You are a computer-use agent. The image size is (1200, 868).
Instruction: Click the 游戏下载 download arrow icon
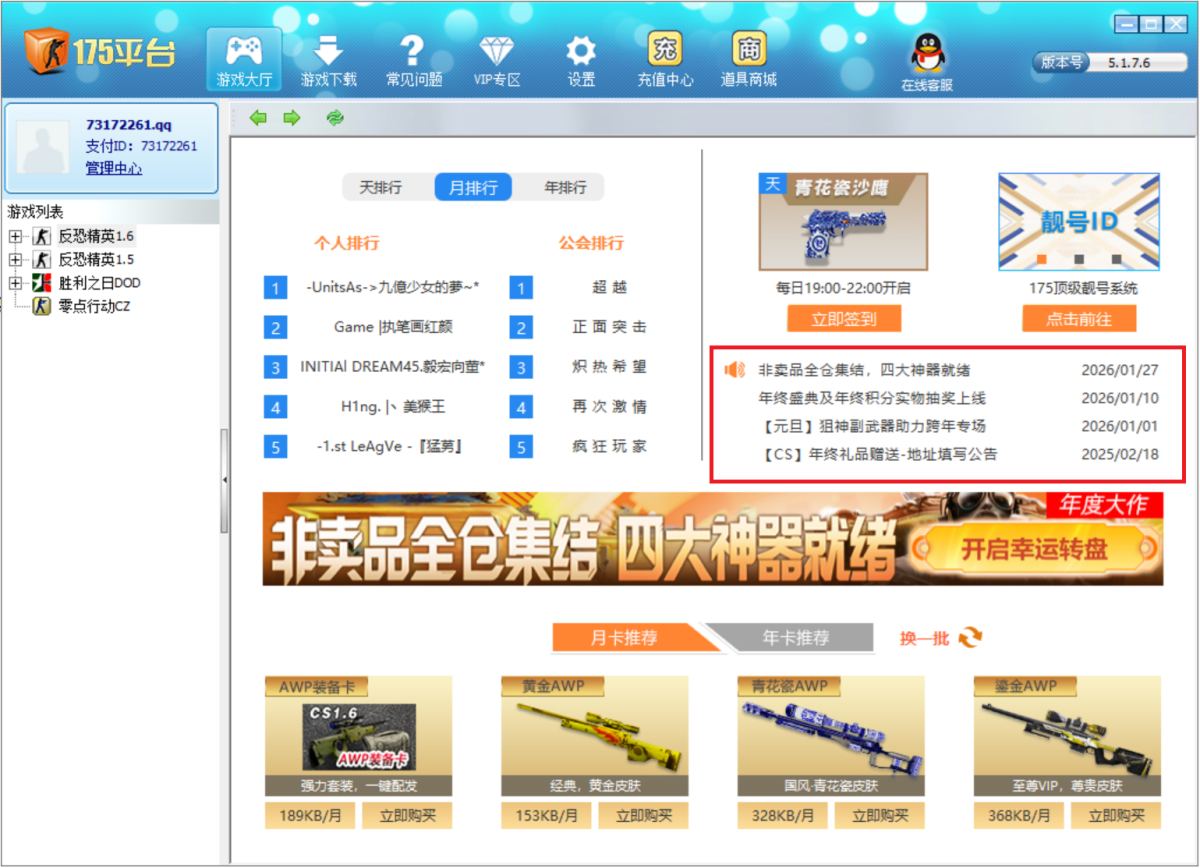click(329, 51)
